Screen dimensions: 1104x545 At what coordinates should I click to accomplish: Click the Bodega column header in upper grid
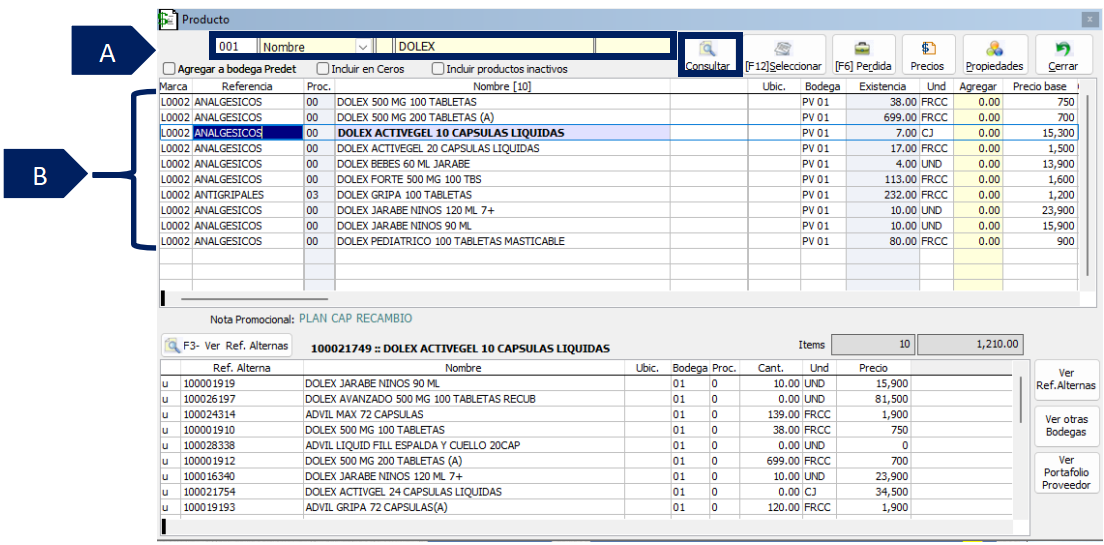822,86
